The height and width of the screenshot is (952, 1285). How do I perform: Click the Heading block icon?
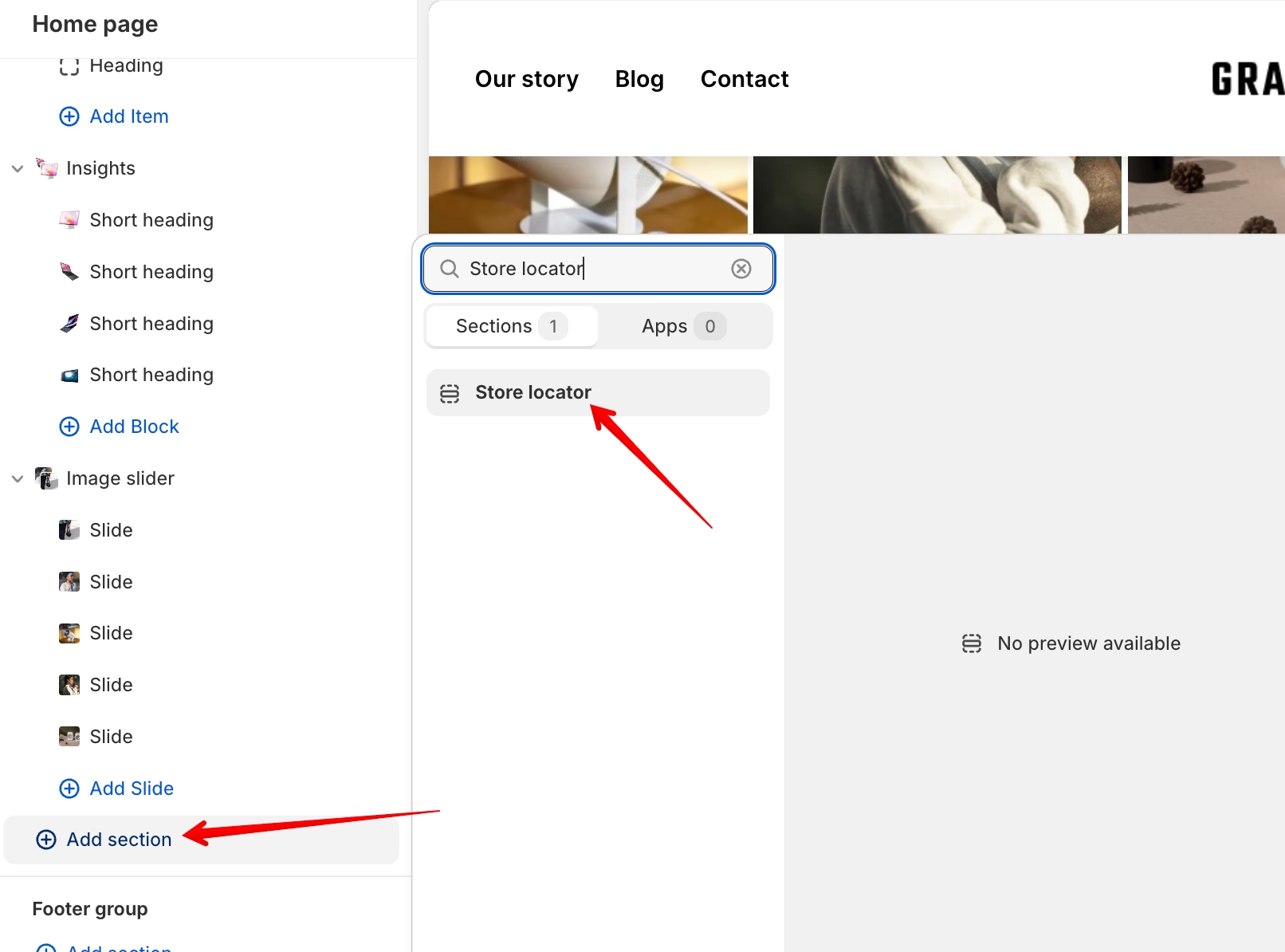point(69,66)
